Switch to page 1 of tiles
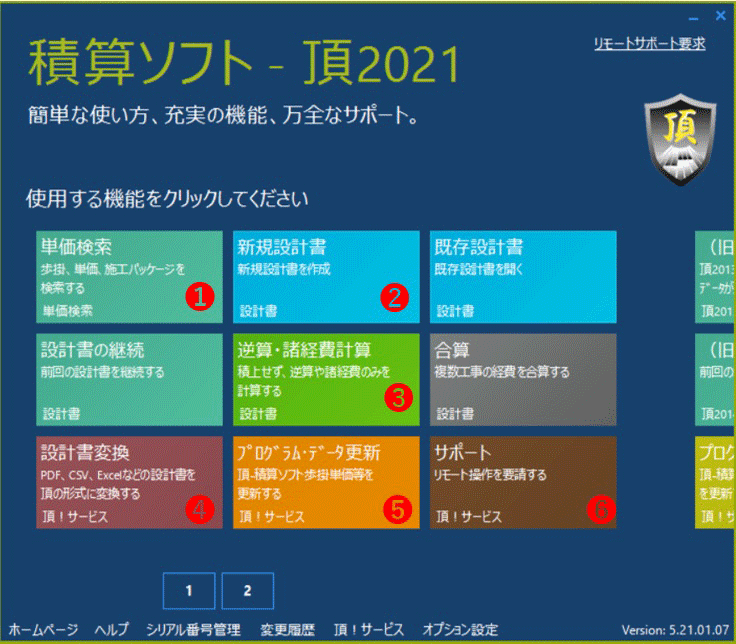 [187, 591]
